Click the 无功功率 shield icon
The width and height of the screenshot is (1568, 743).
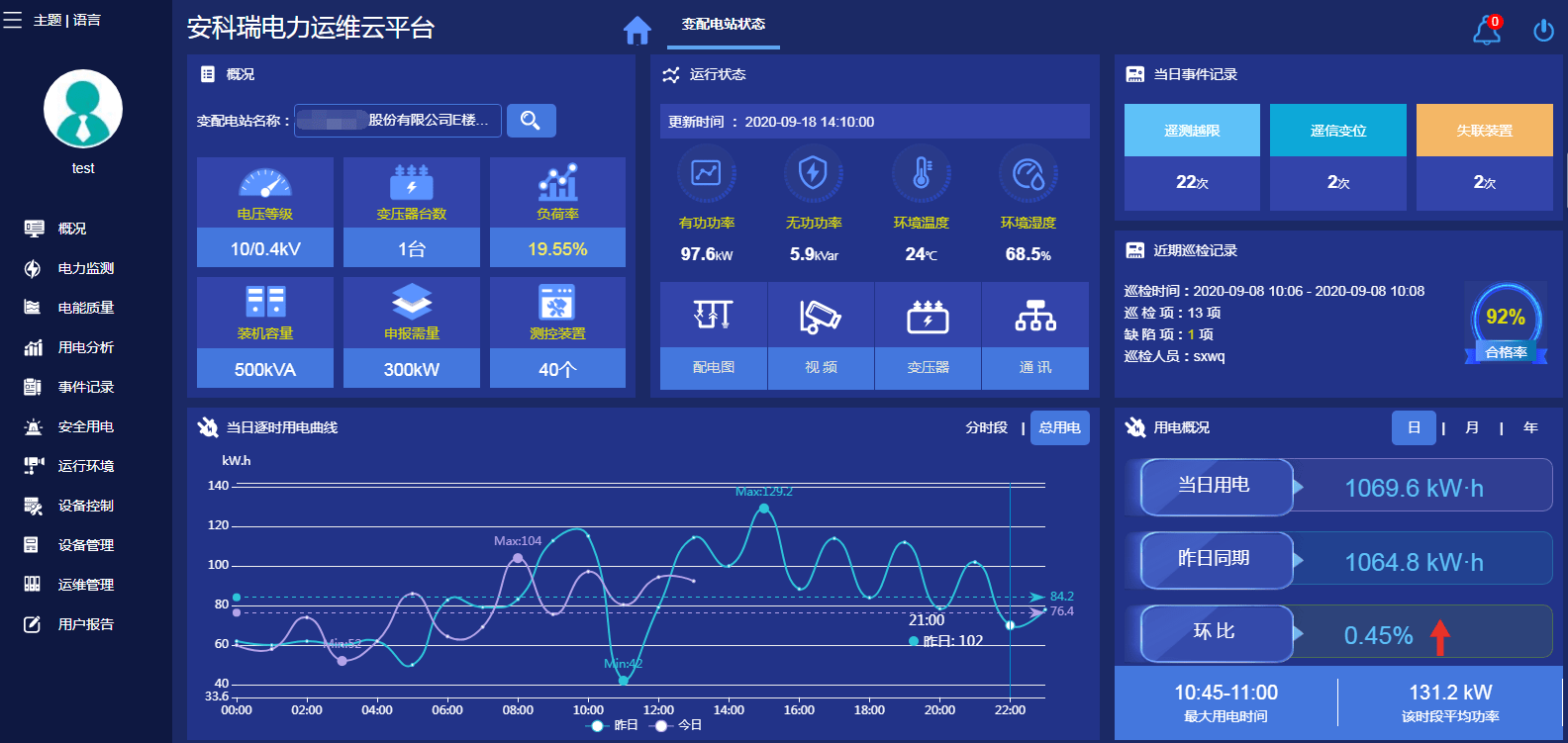click(x=814, y=174)
